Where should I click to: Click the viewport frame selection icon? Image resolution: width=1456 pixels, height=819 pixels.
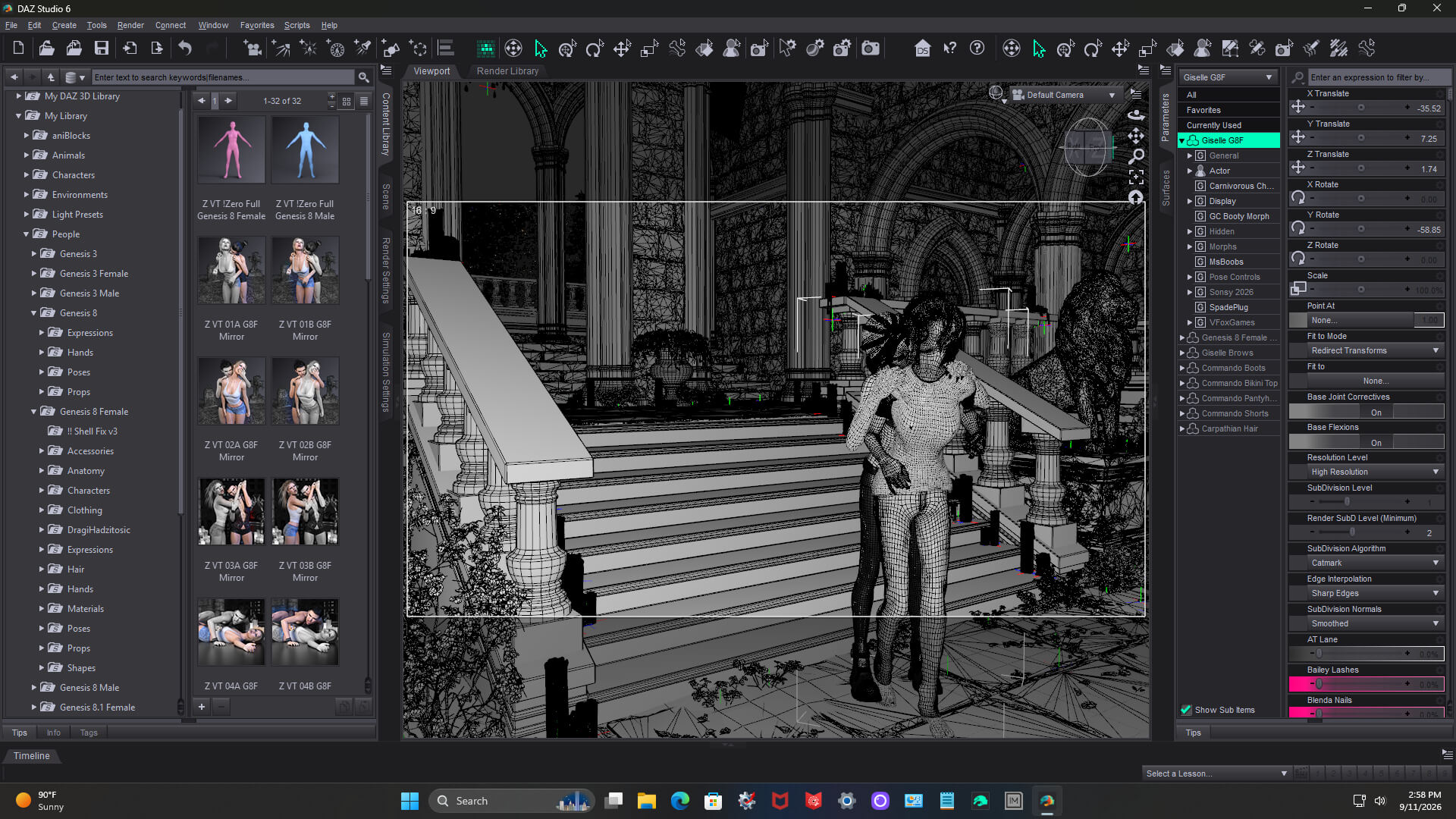click(x=1136, y=177)
